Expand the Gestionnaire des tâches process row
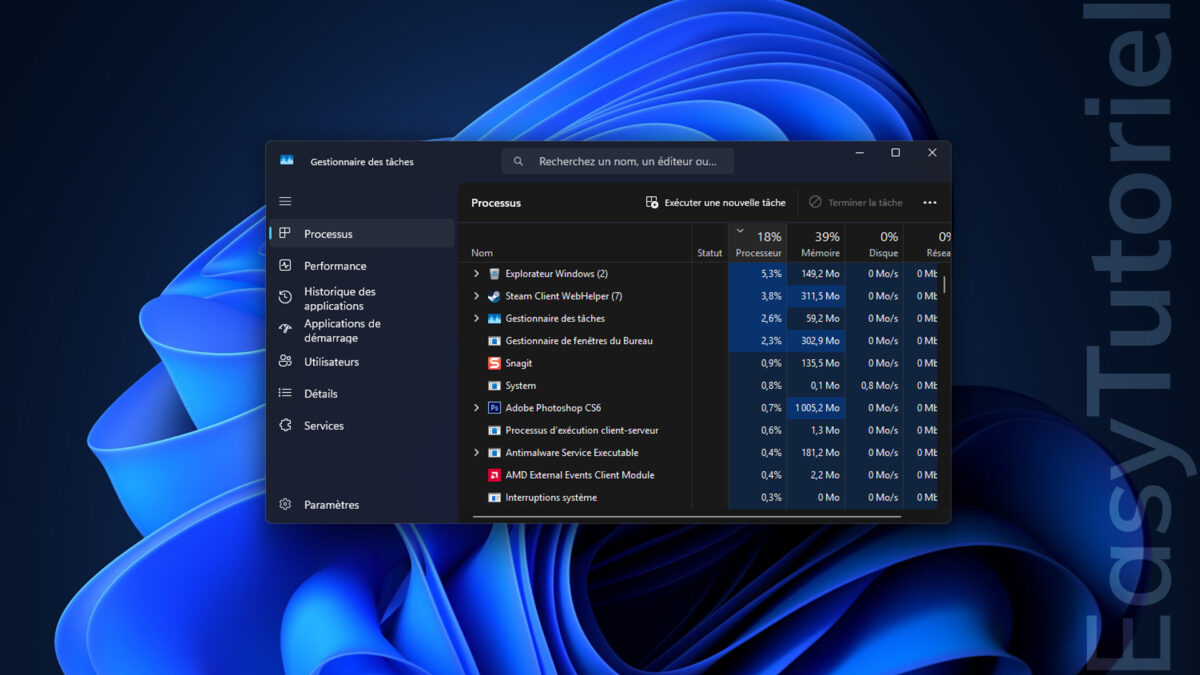The width and height of the screenshot is (1200, 675). [476, 318]
